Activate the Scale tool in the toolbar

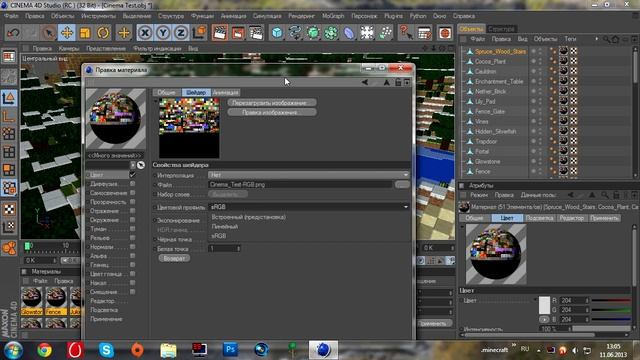tap(85, 33)
